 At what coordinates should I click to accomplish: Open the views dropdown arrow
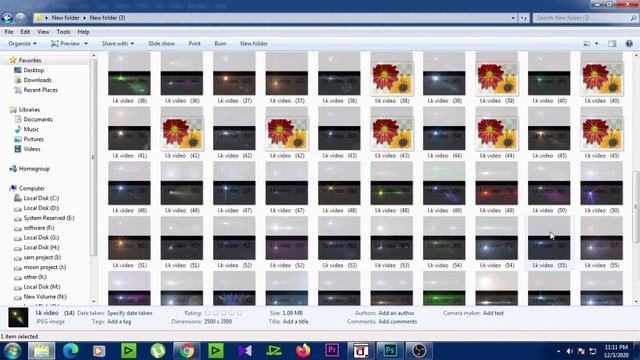pos(596,43)
